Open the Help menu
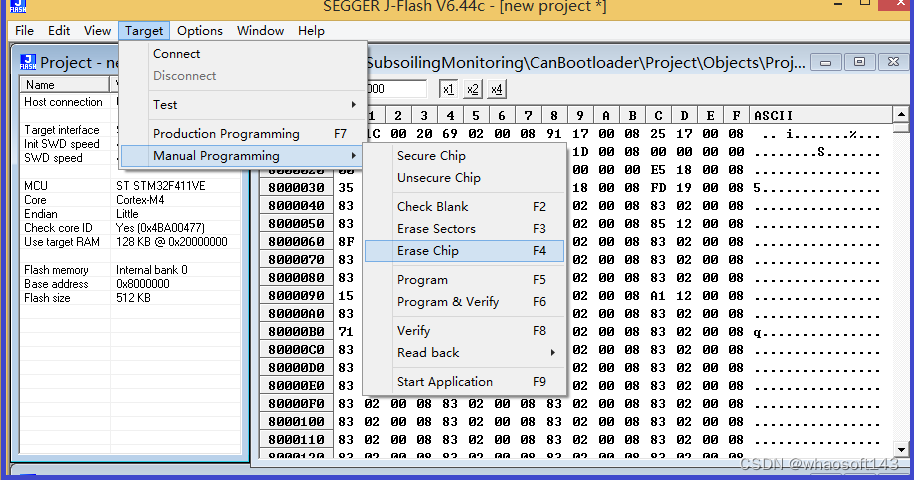Viewport: 914px width, 480px height. pos(311,30)
